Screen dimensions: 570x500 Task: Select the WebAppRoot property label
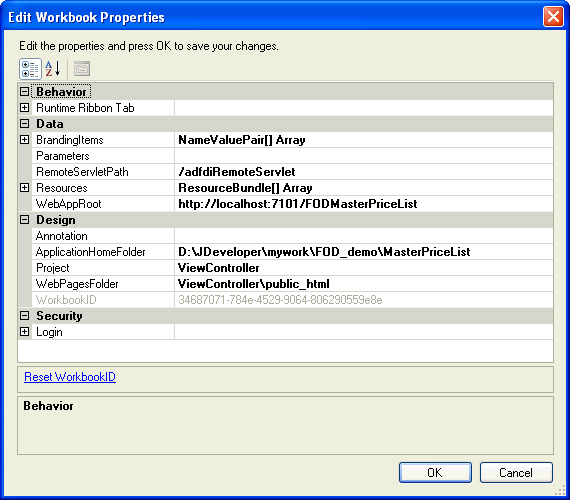tap(68, 204)
